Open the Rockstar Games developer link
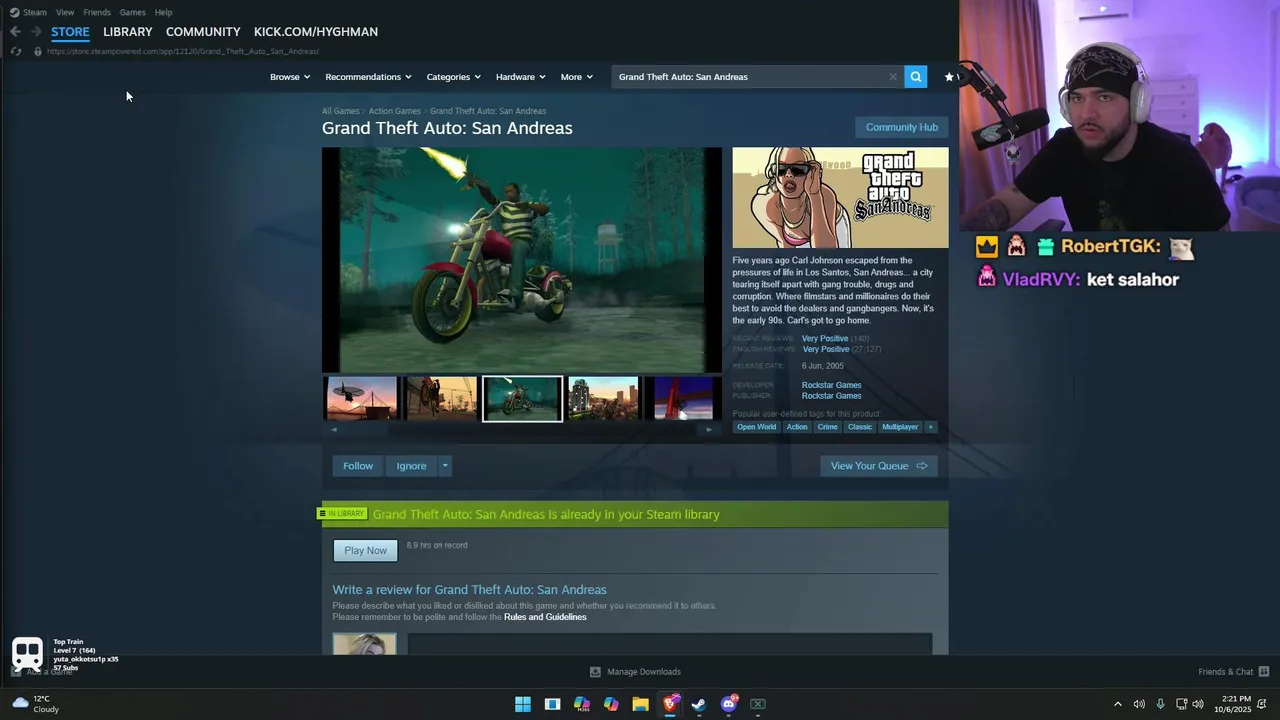This screenshot has height=720, width=1280. point(831,385)
